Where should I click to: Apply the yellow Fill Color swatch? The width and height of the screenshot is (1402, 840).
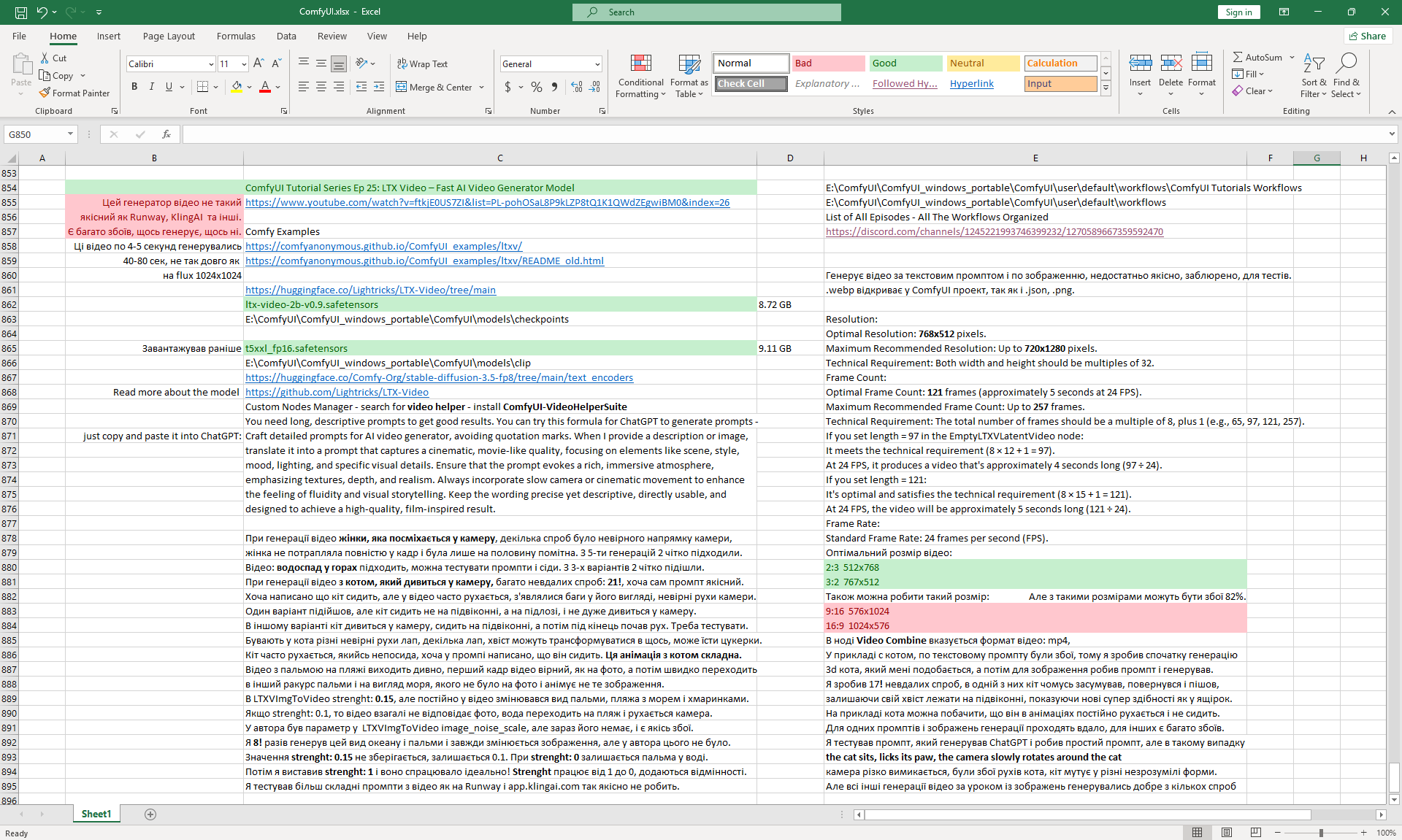tap(237, 87)
